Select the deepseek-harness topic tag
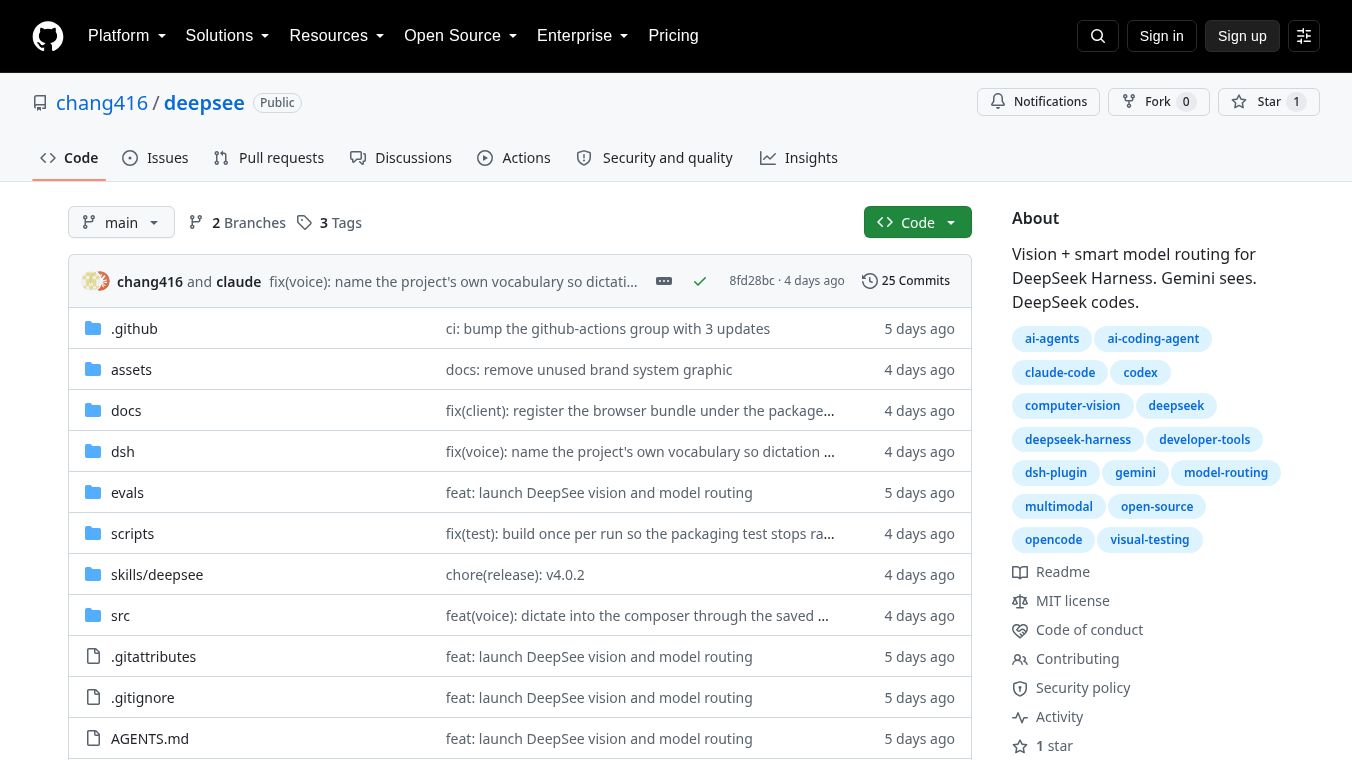The height and width of the screenshot is (760, 1352). pyautogui.click(x=1078, y=440)
